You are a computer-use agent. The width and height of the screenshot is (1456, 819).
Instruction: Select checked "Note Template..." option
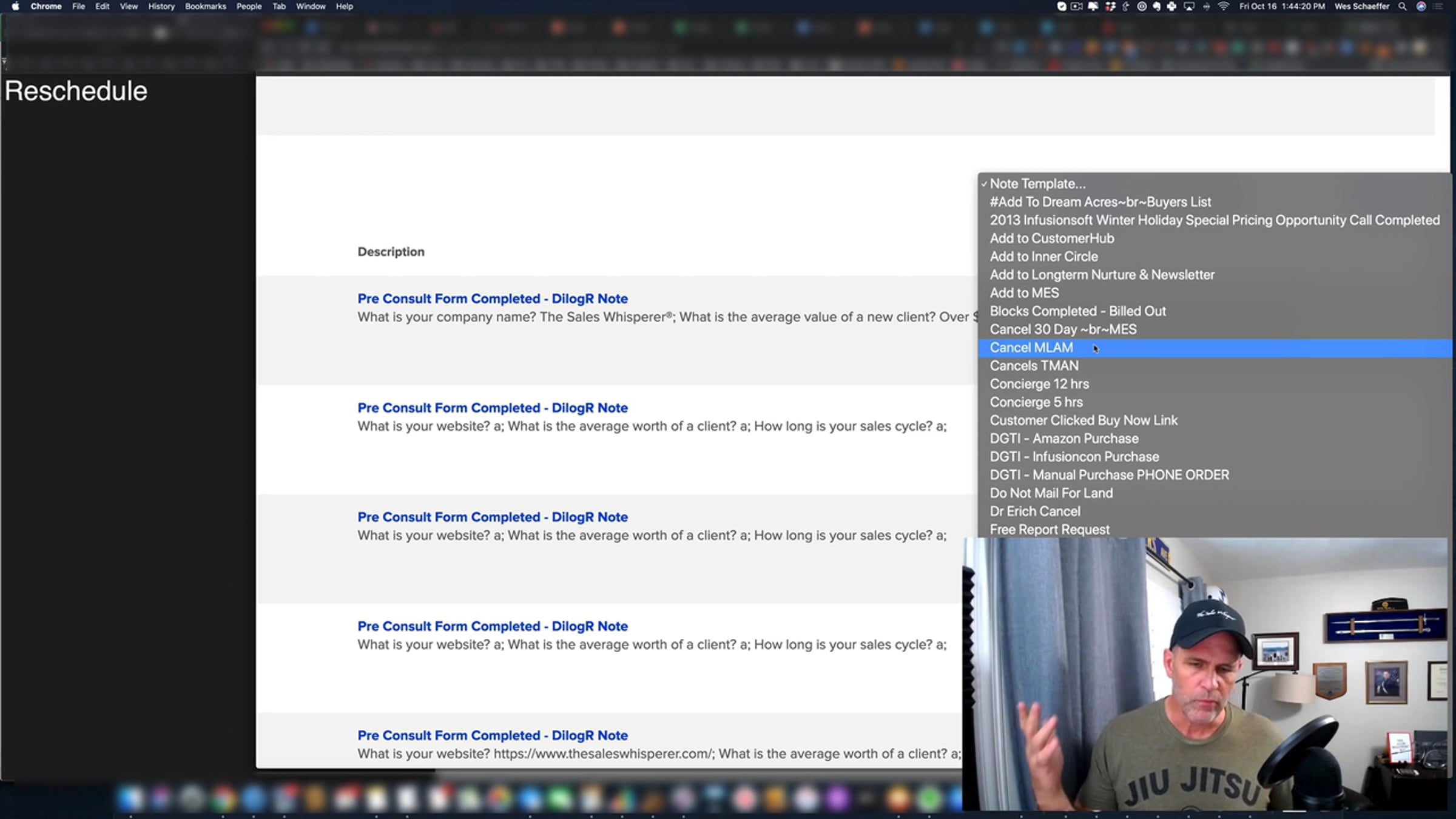point(1037,184)
